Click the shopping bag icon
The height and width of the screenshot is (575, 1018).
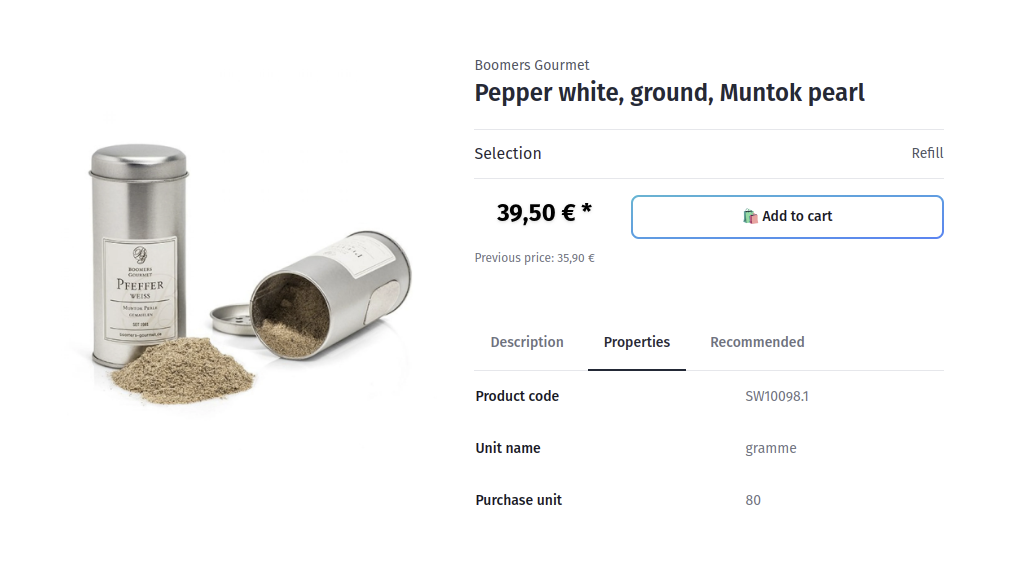(x=750, y=216)
